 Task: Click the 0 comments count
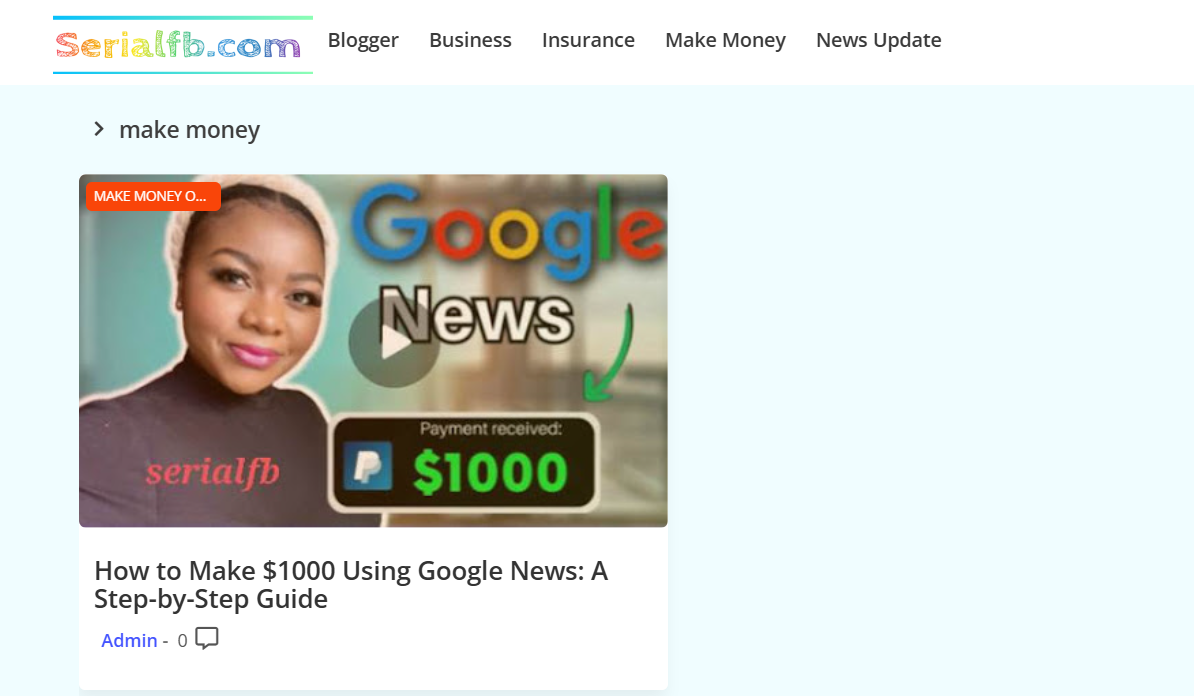point(182,640)
